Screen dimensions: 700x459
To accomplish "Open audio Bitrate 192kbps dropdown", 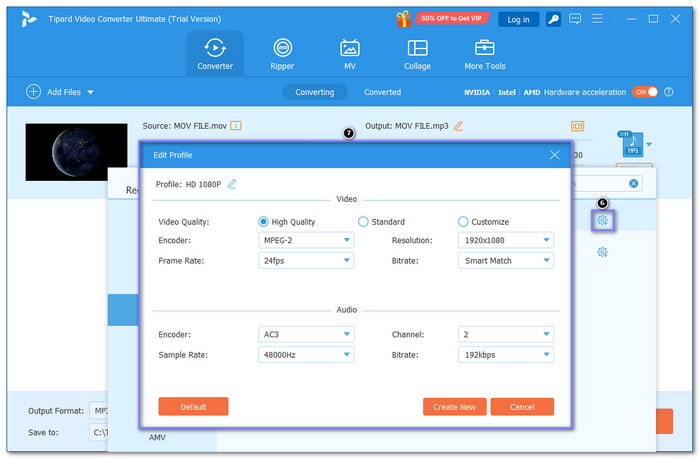I will 506,355.
